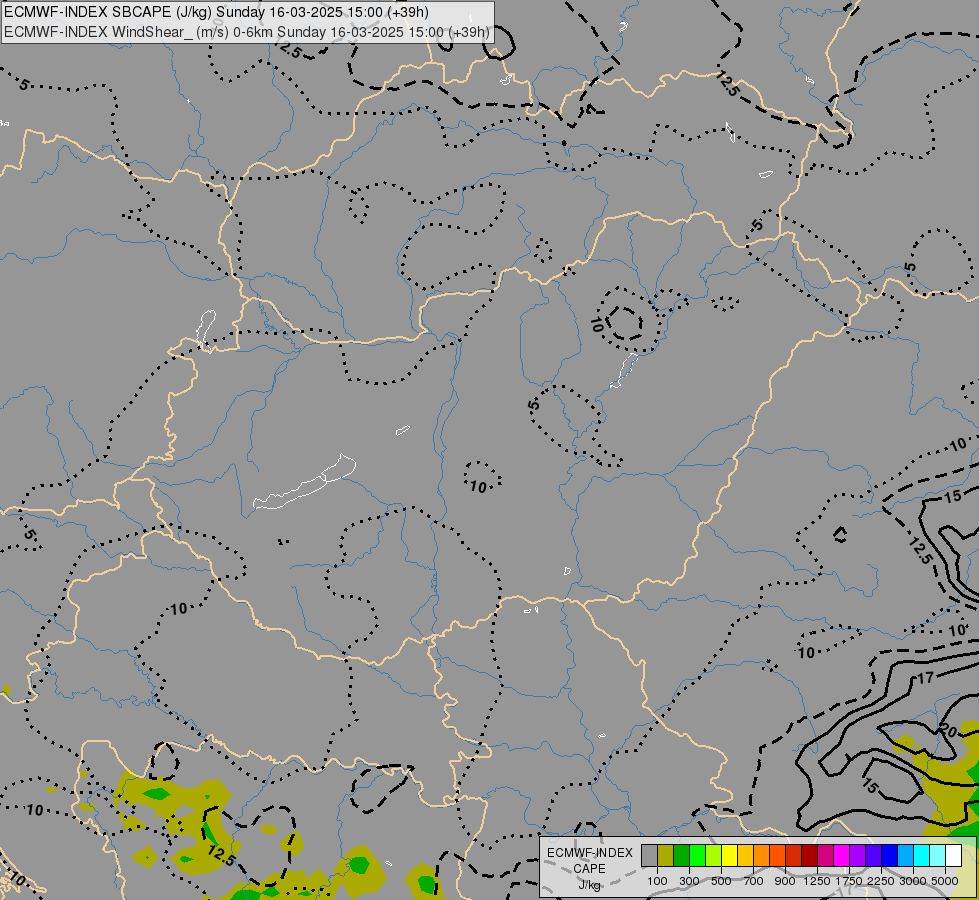Screen dimensions: 979x900
Task: Choose the magenta legend swatch before 1750
Action: [x=842, y=855]
